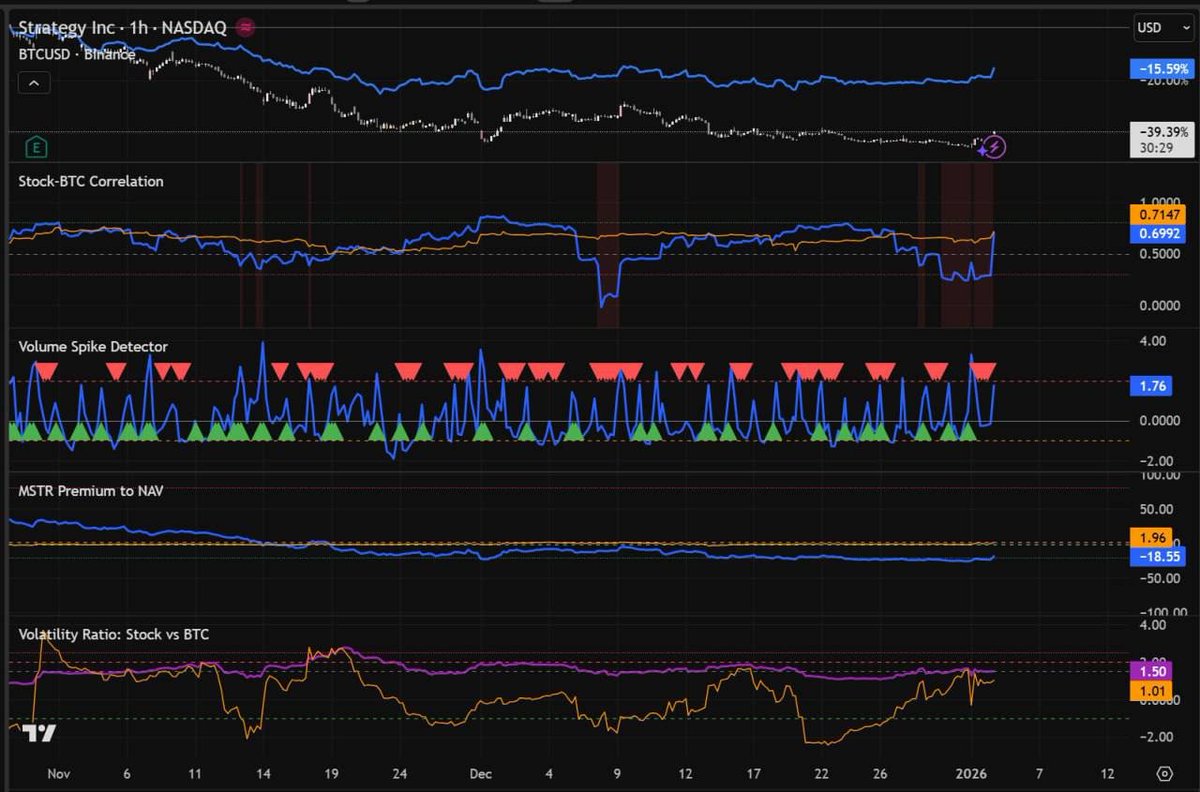
Task: Select the Volatility Ratio: Stock vs BTC label
Action: (x=114, y=634)
